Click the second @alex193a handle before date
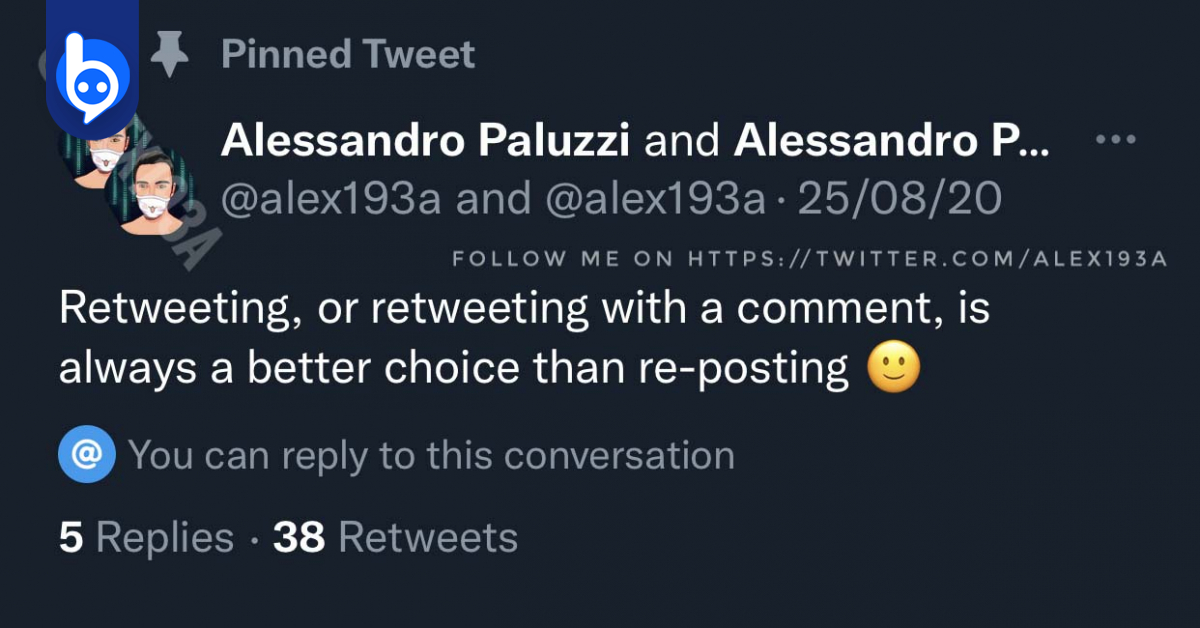This screenshot has width=1200, height=628. (654, 198)
